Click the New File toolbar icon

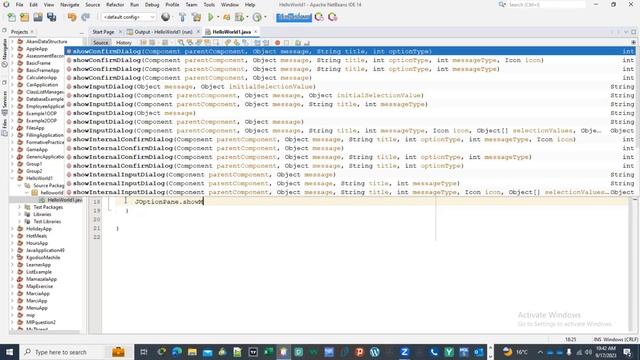click(x=11, y=17)
